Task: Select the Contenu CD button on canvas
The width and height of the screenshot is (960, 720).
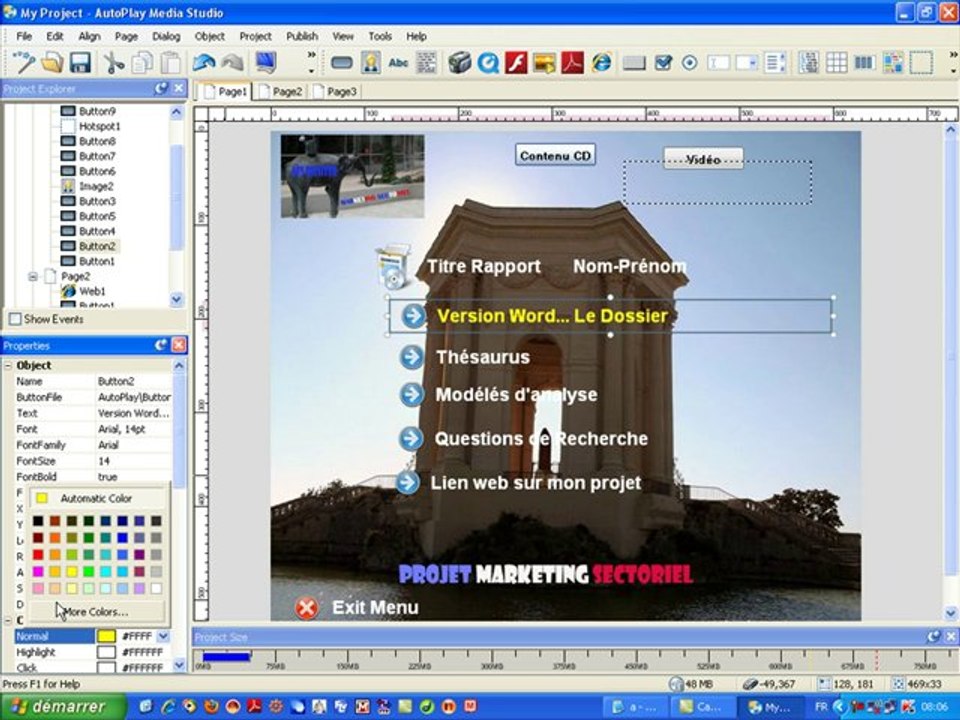Action: click(555, 156)
